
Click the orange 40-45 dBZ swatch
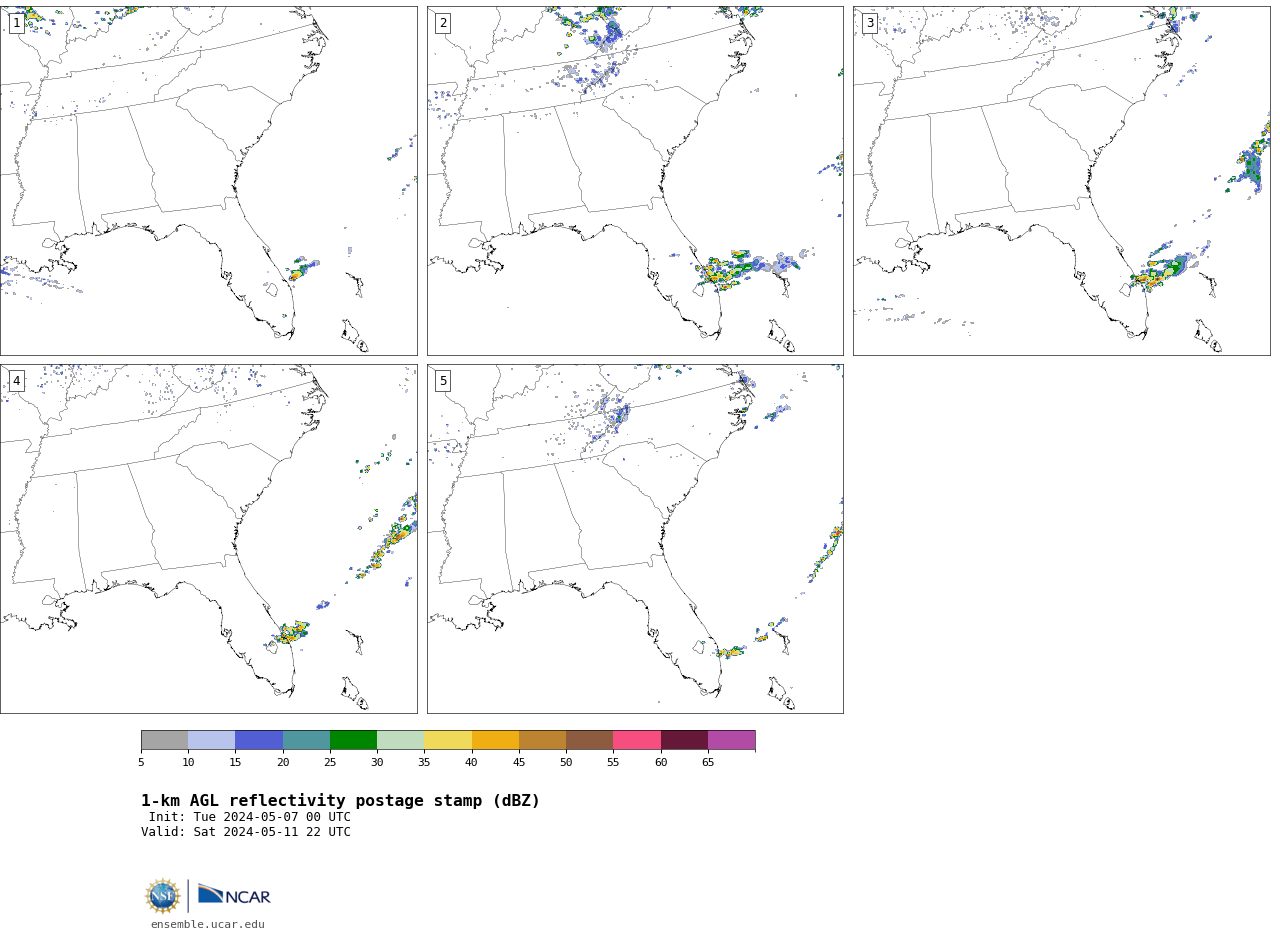coord(495,740)
